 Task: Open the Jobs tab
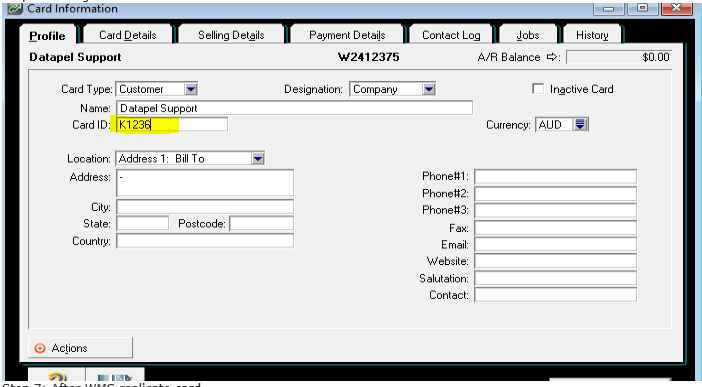528,35
